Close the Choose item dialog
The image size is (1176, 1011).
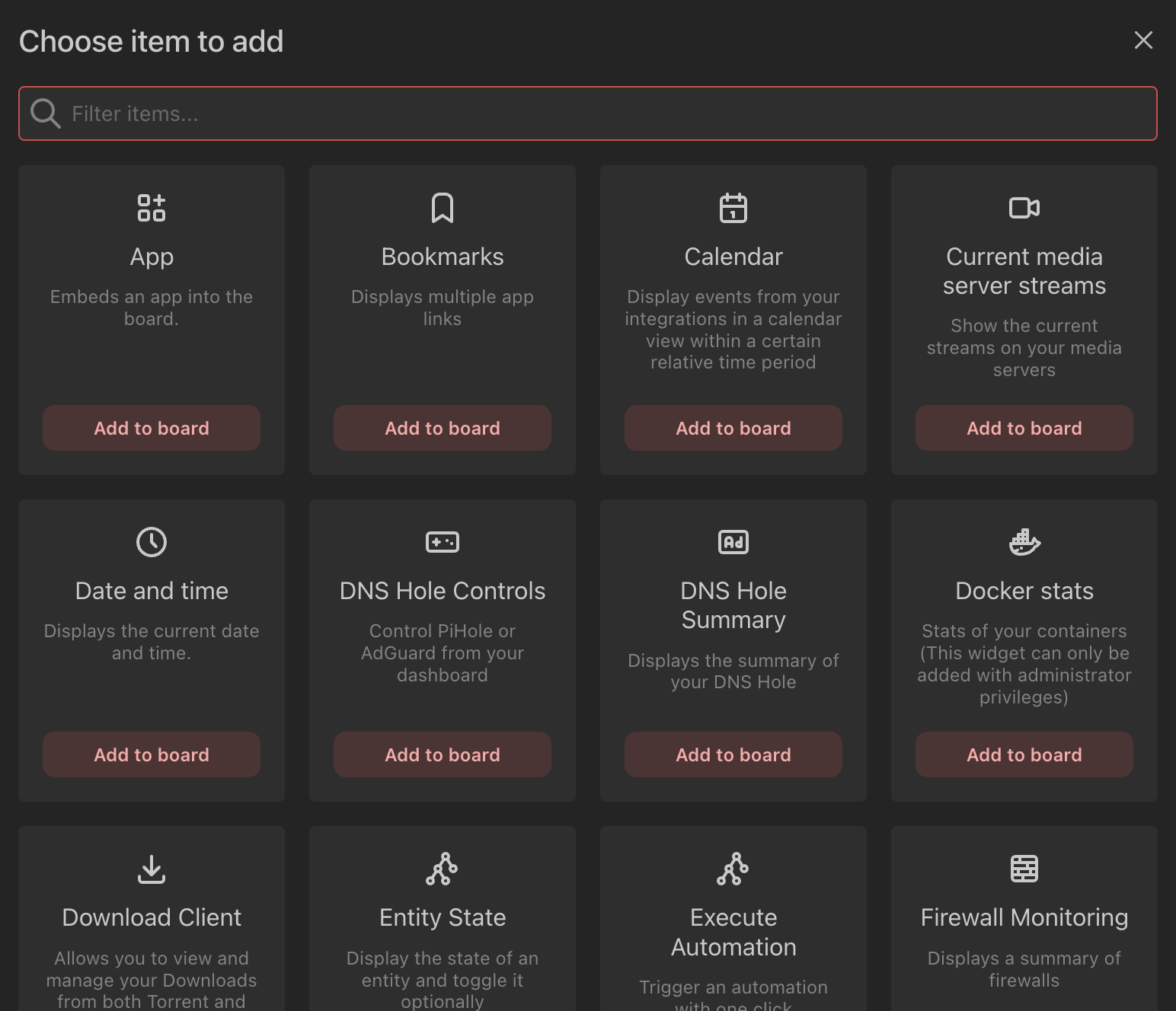(1143, 40)
